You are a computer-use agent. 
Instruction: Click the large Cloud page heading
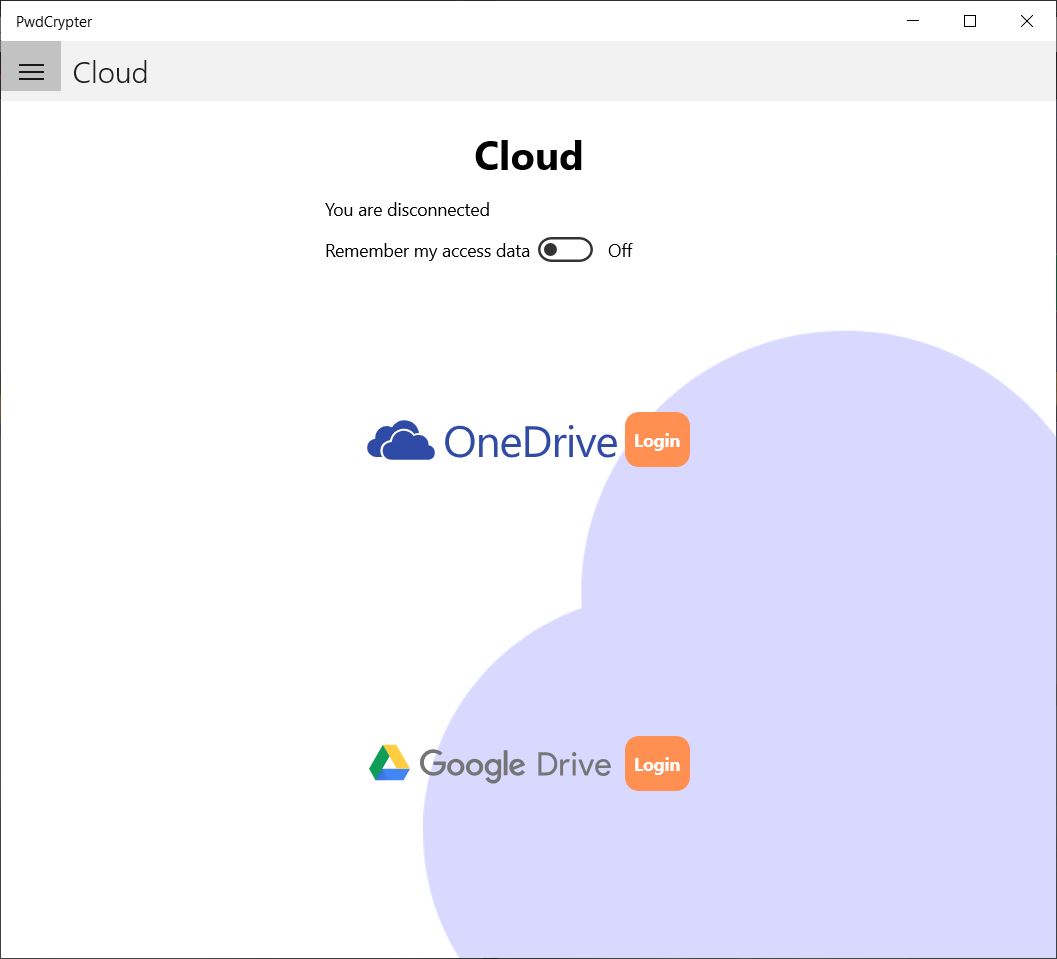coord(528,156)
